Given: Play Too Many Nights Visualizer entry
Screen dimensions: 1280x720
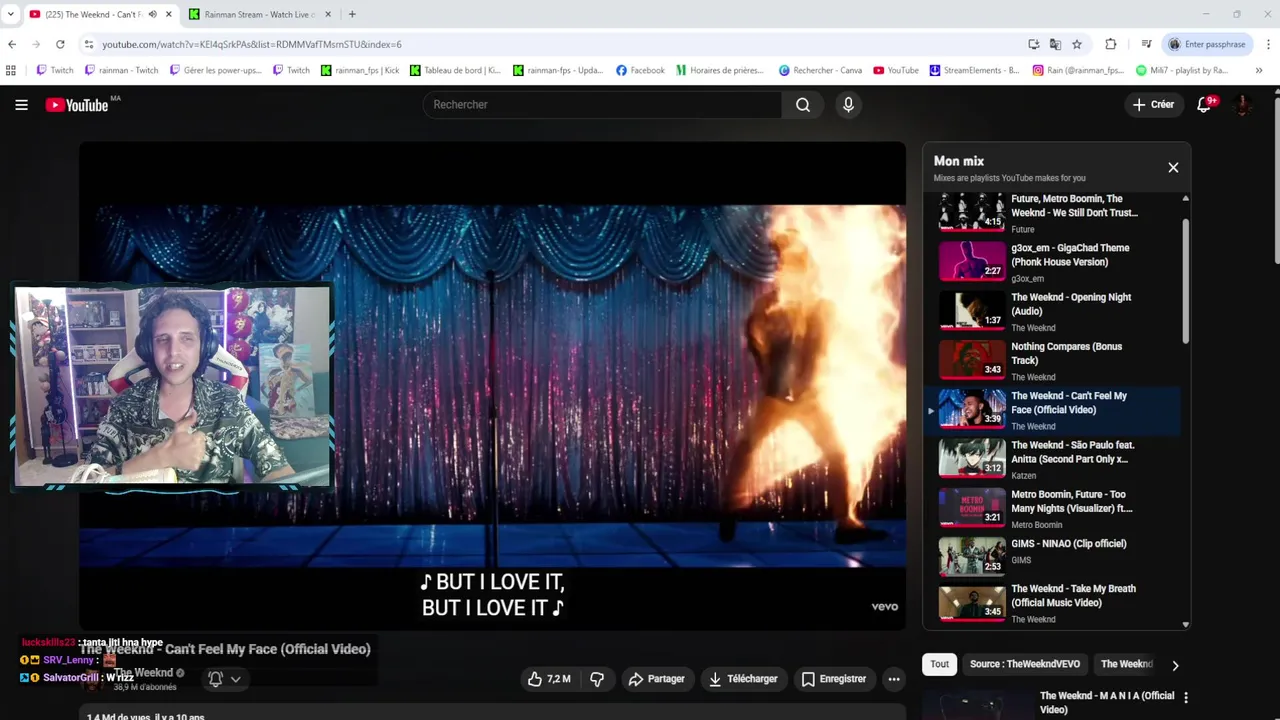Looking at the screenshot, I should tap(1054, 508).
